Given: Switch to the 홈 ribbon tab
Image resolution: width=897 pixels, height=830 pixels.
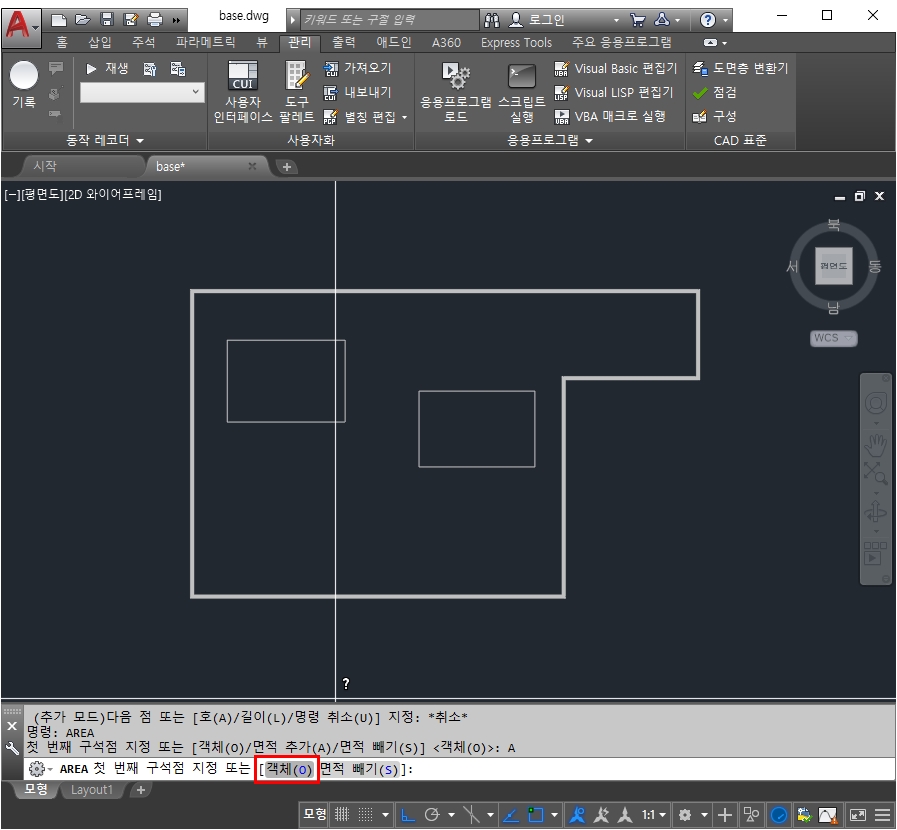Looking at the screenshot, I should [x=62, y=42].
